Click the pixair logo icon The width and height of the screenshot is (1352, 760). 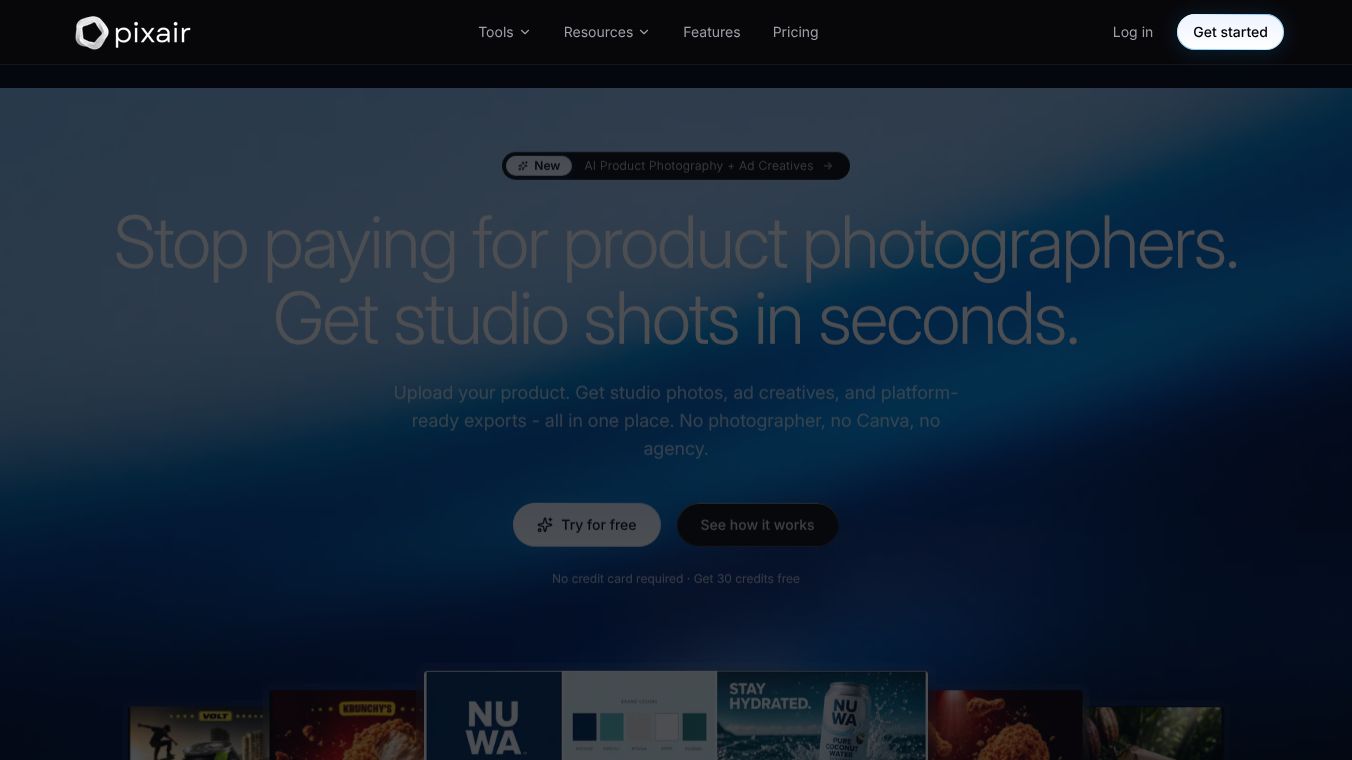(91, 33)
